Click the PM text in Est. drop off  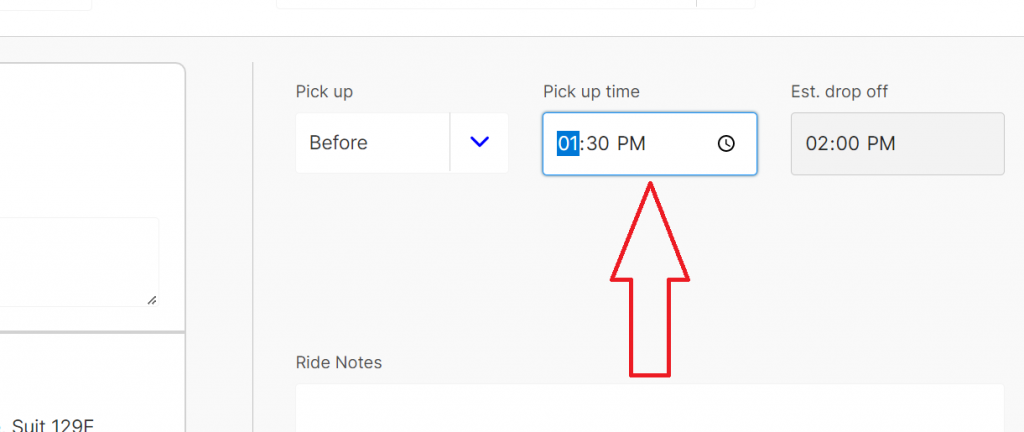[x=881, y=144]
